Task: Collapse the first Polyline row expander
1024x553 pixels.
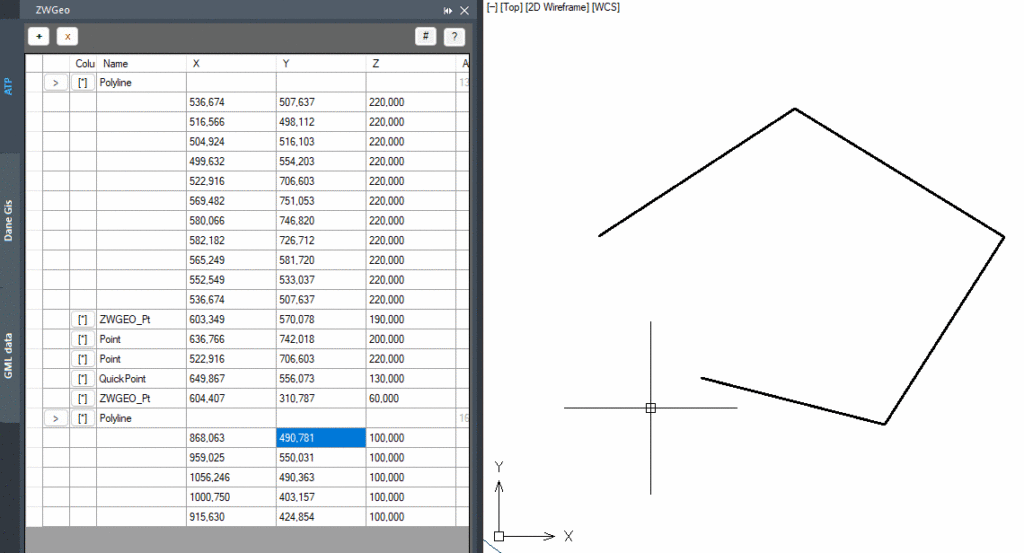Action: pyautogui.click(x=56, y=83)
